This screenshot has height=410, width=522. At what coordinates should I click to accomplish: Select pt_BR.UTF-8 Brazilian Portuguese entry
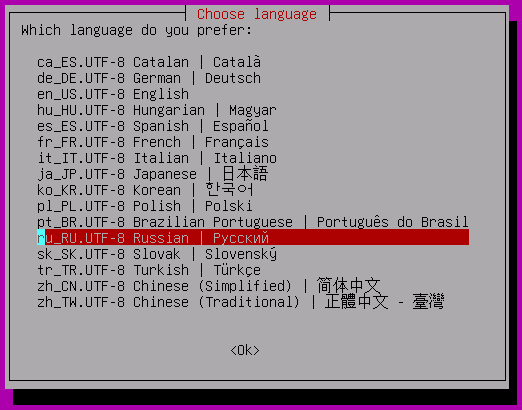(x=253, y=222)
